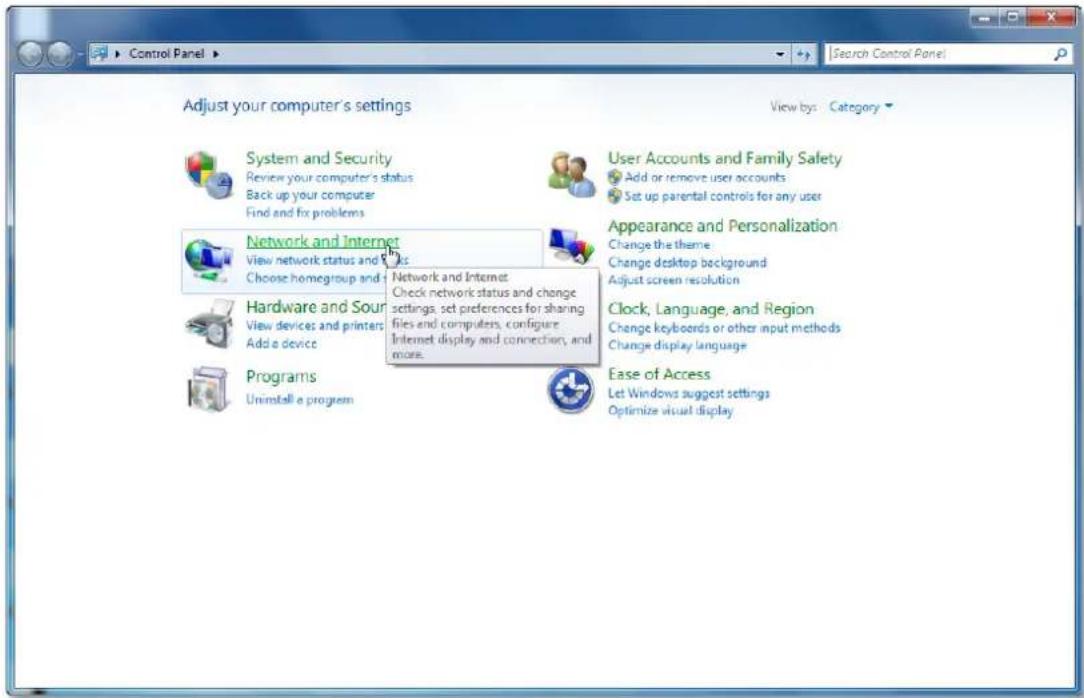Open the System and Security shield icon
The width and height of the screenshot is (1084, 698).
(x=209, y=175)
